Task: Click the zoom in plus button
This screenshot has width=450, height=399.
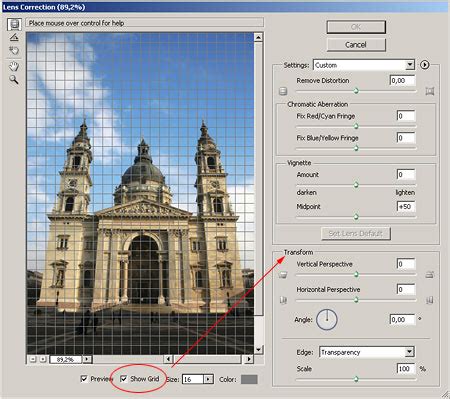Action: [43, 359]
